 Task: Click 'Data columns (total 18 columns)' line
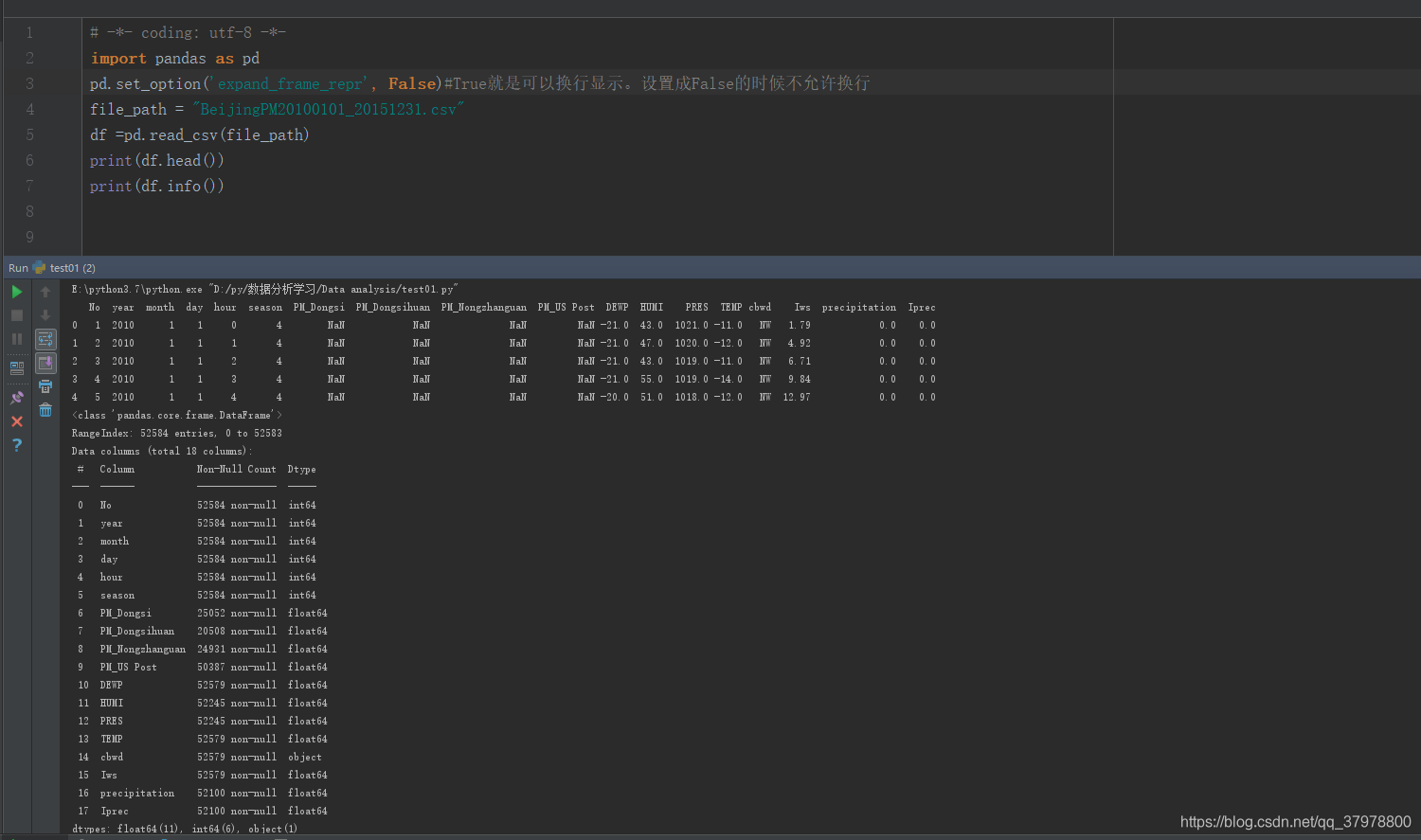coord(162,452)
